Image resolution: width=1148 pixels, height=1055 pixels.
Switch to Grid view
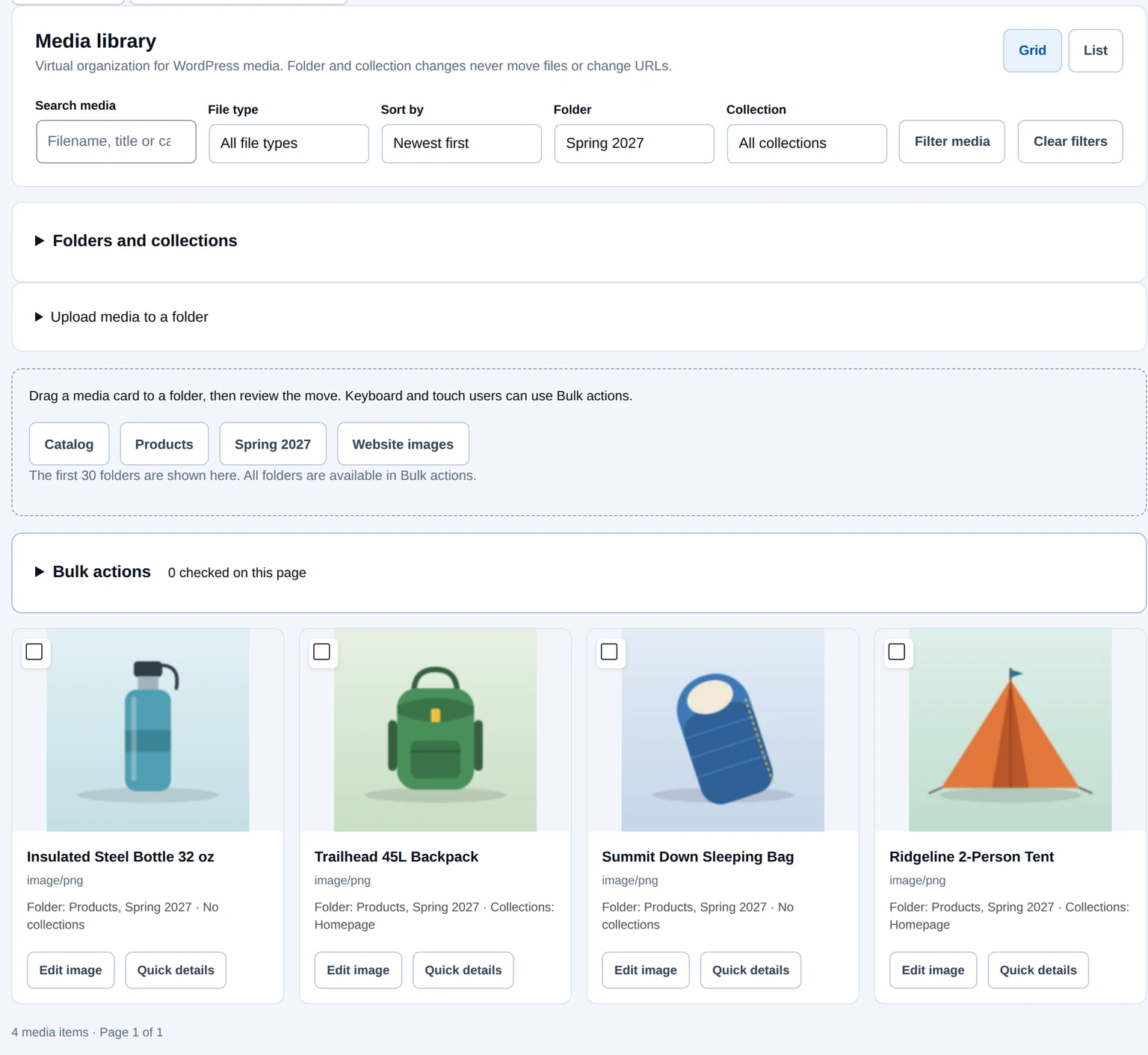pos(1032,51)
